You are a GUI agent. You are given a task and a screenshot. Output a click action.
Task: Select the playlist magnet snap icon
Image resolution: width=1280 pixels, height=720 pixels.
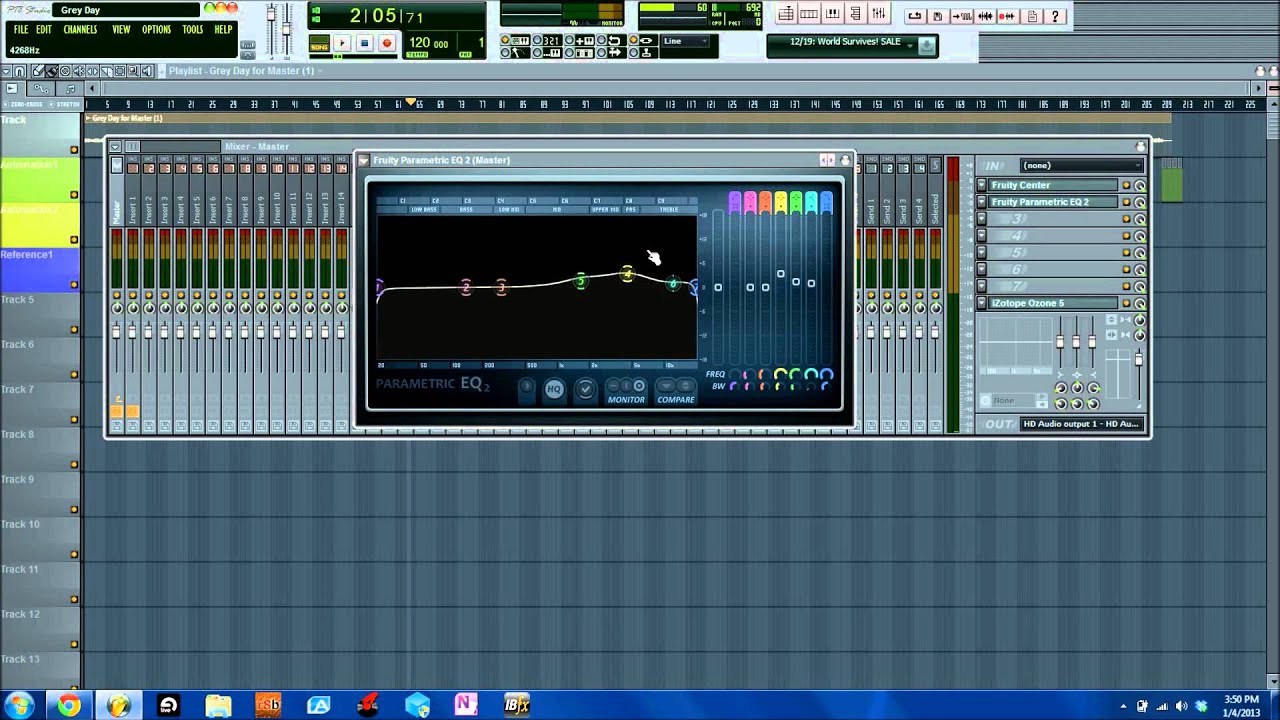coord(19,71)
